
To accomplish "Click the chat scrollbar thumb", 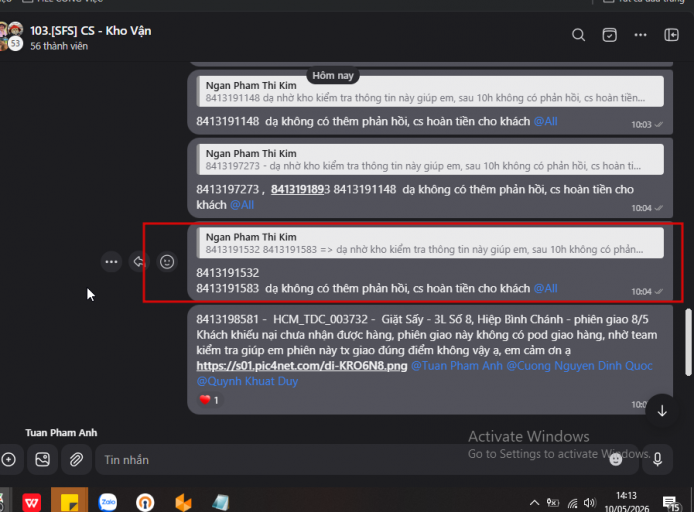I will (688, 343).
